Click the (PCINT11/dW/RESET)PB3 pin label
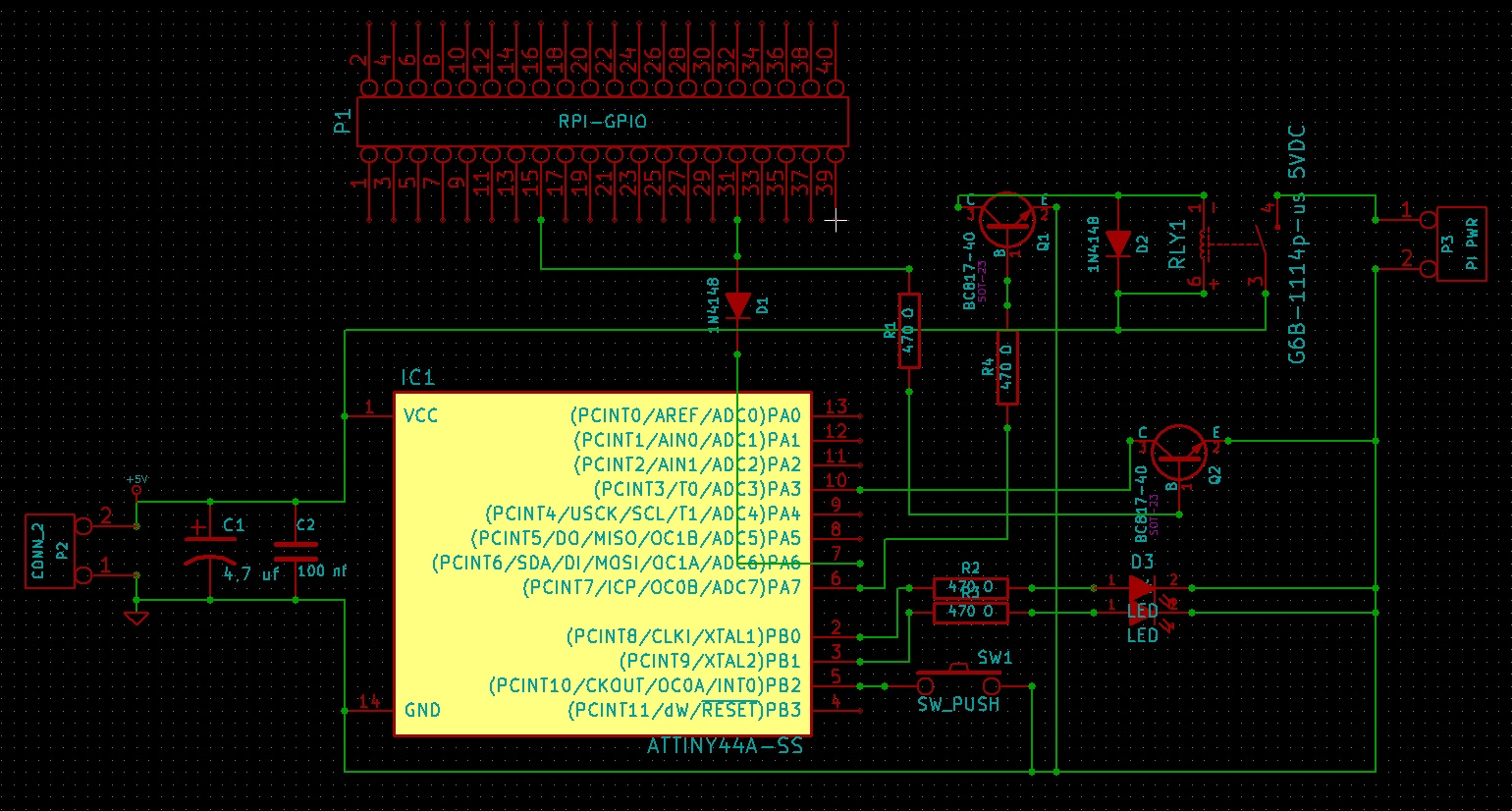 pos(684,710)
